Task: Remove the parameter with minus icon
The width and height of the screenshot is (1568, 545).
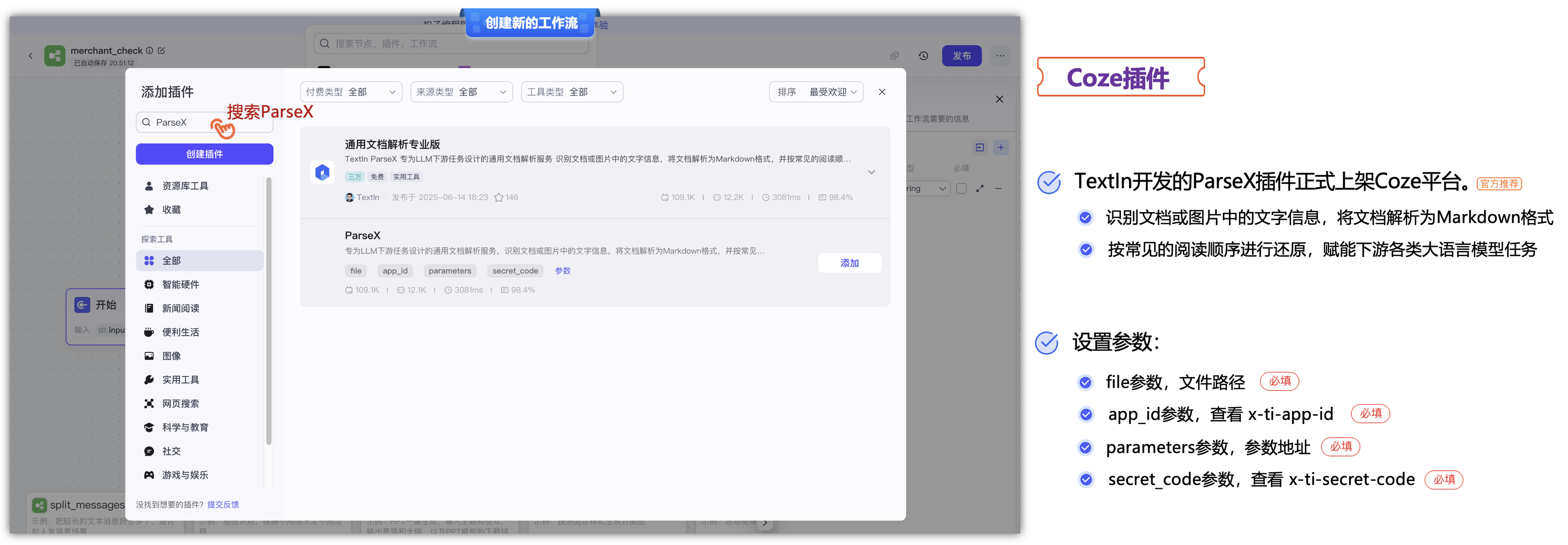Action: point(998,189)
